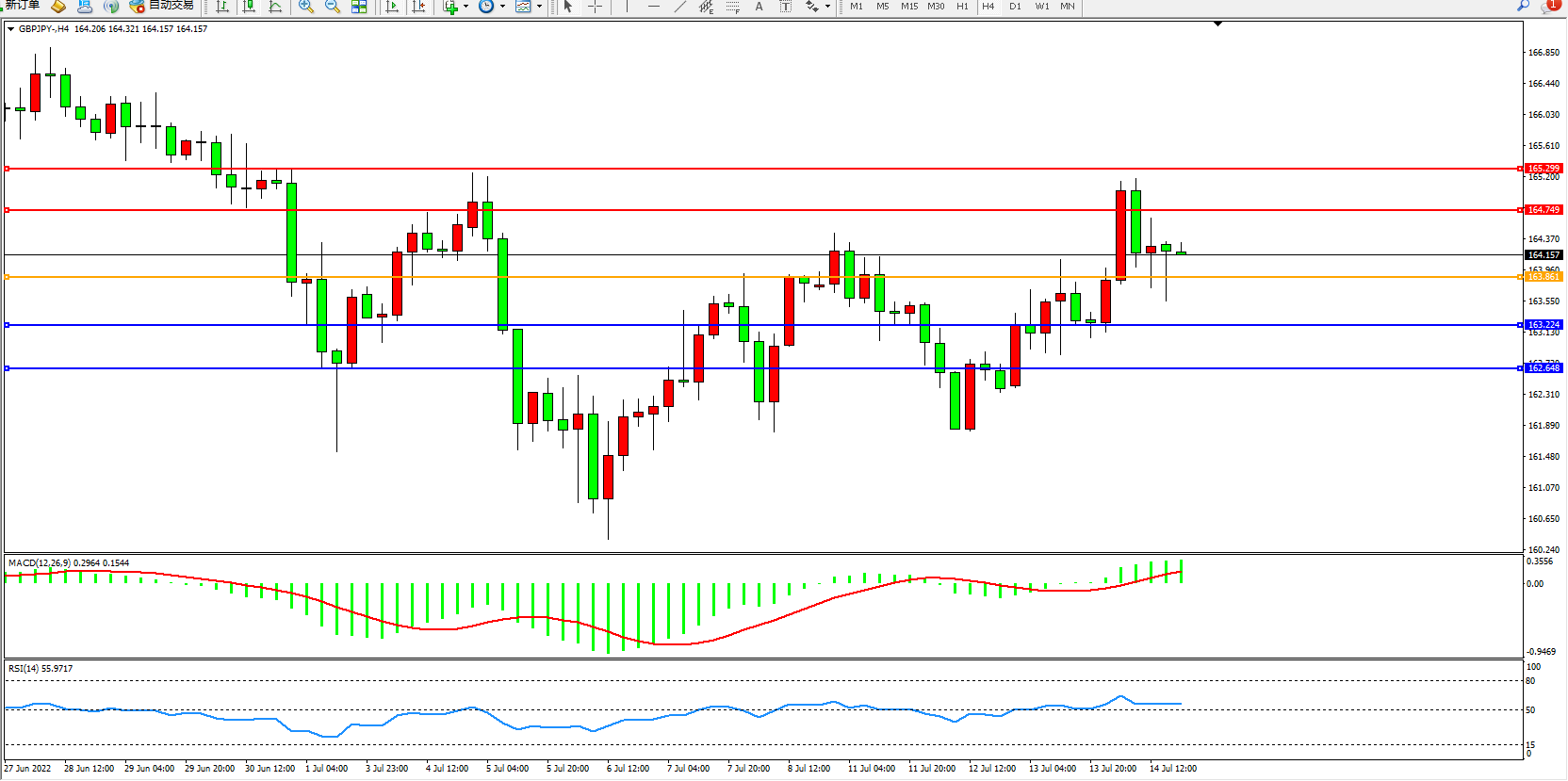The image size is (1568, 781).
Task: Select the horizontal line tool
Action: [653, 7]
